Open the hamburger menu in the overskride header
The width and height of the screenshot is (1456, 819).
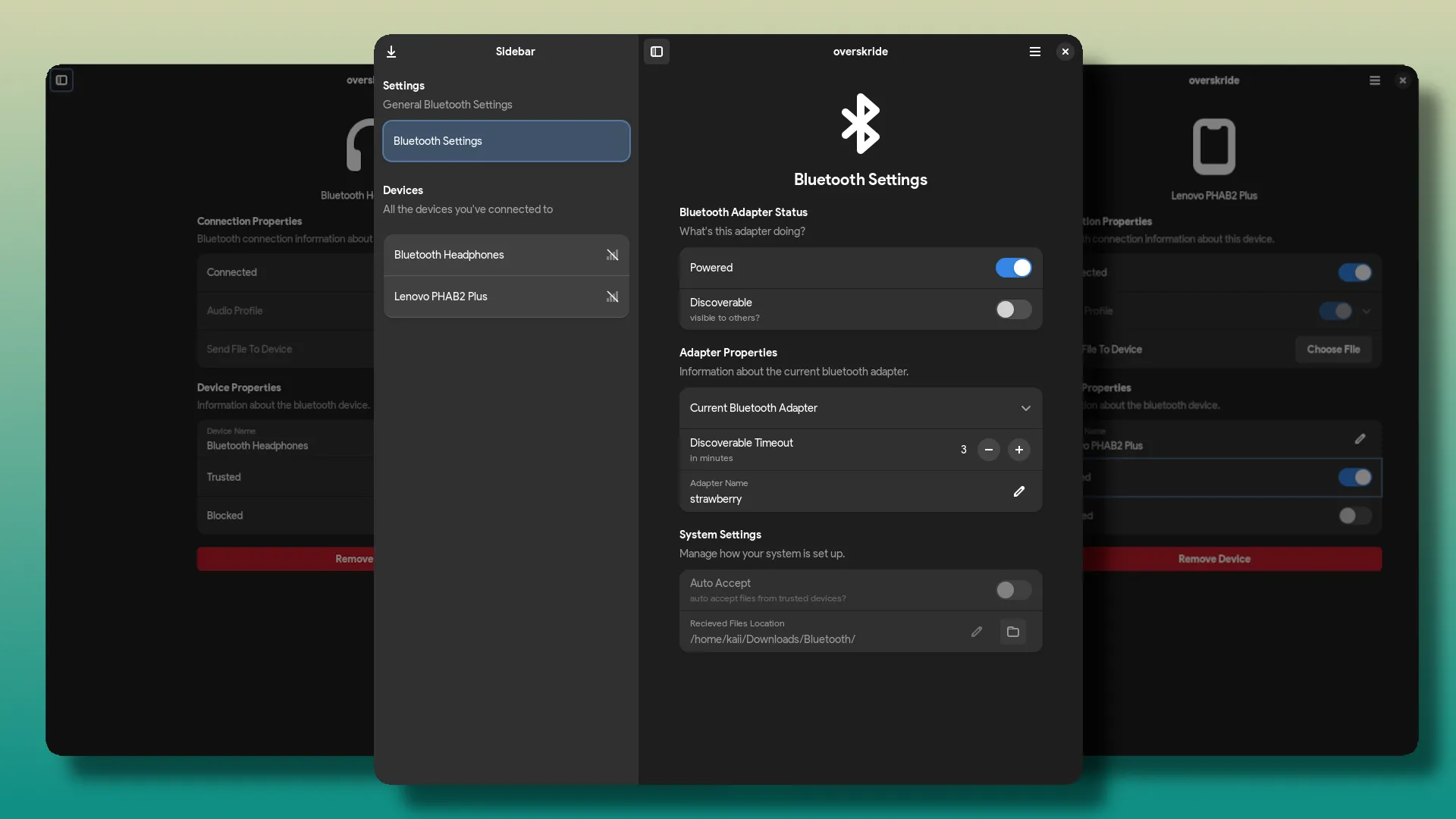coord(1034,52)
